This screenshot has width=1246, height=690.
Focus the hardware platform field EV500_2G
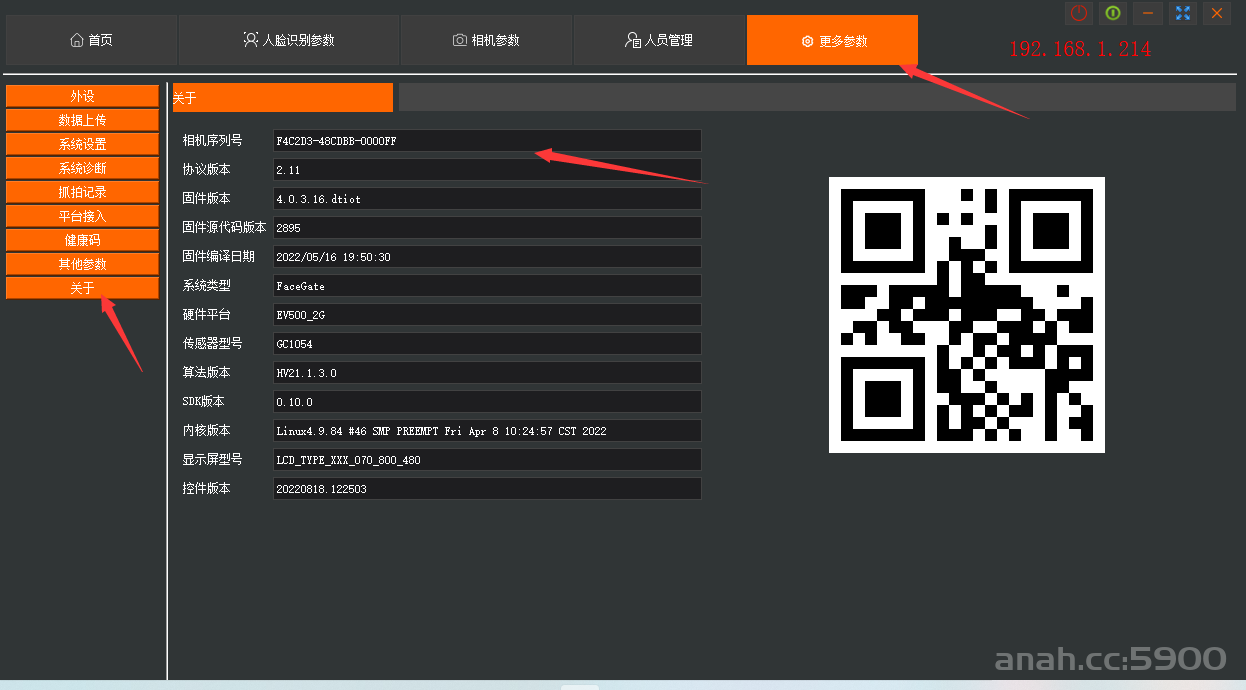(487, 315)
